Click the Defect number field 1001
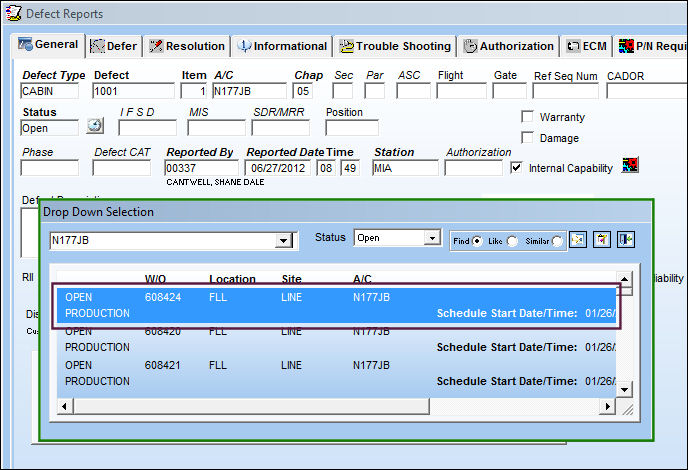688x470 pixels. (x=133, y=91)
